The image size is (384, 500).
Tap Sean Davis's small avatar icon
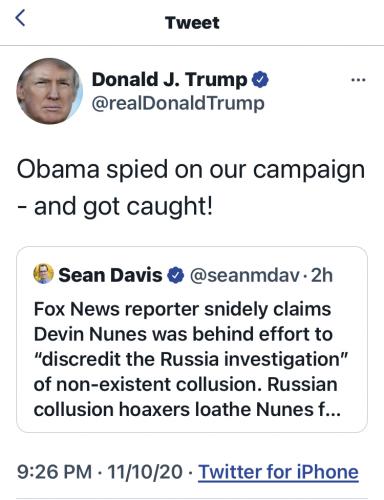(x=43, y=274)
